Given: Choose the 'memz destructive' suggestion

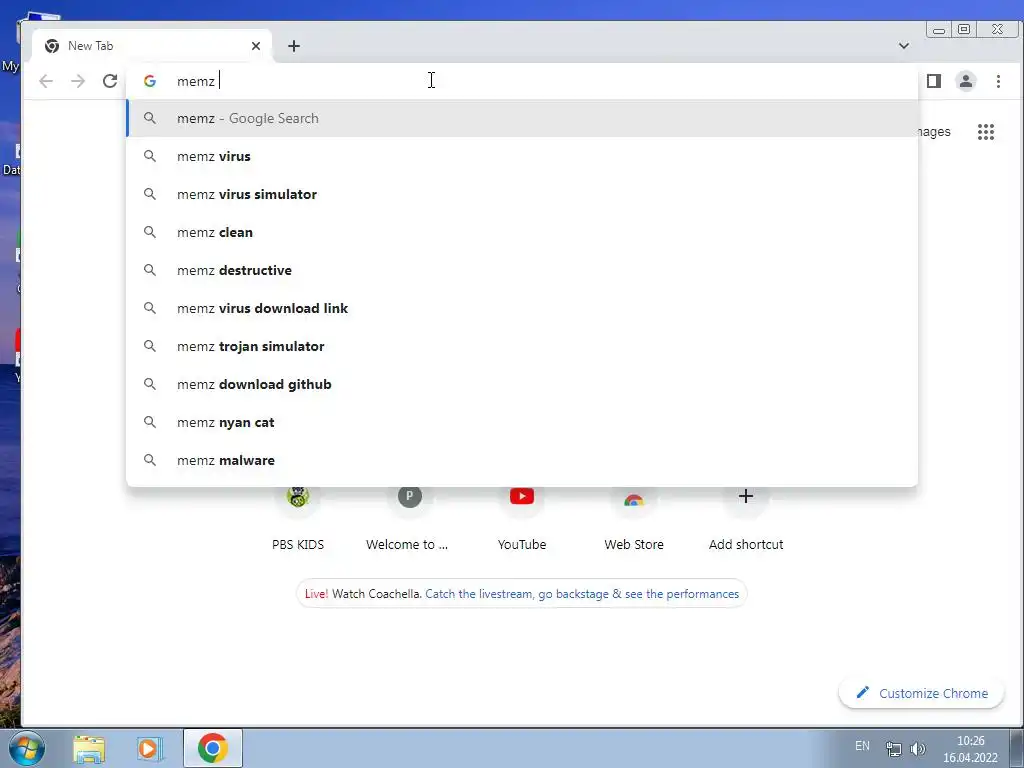Looking at the screenshot, I should point(522,270).
